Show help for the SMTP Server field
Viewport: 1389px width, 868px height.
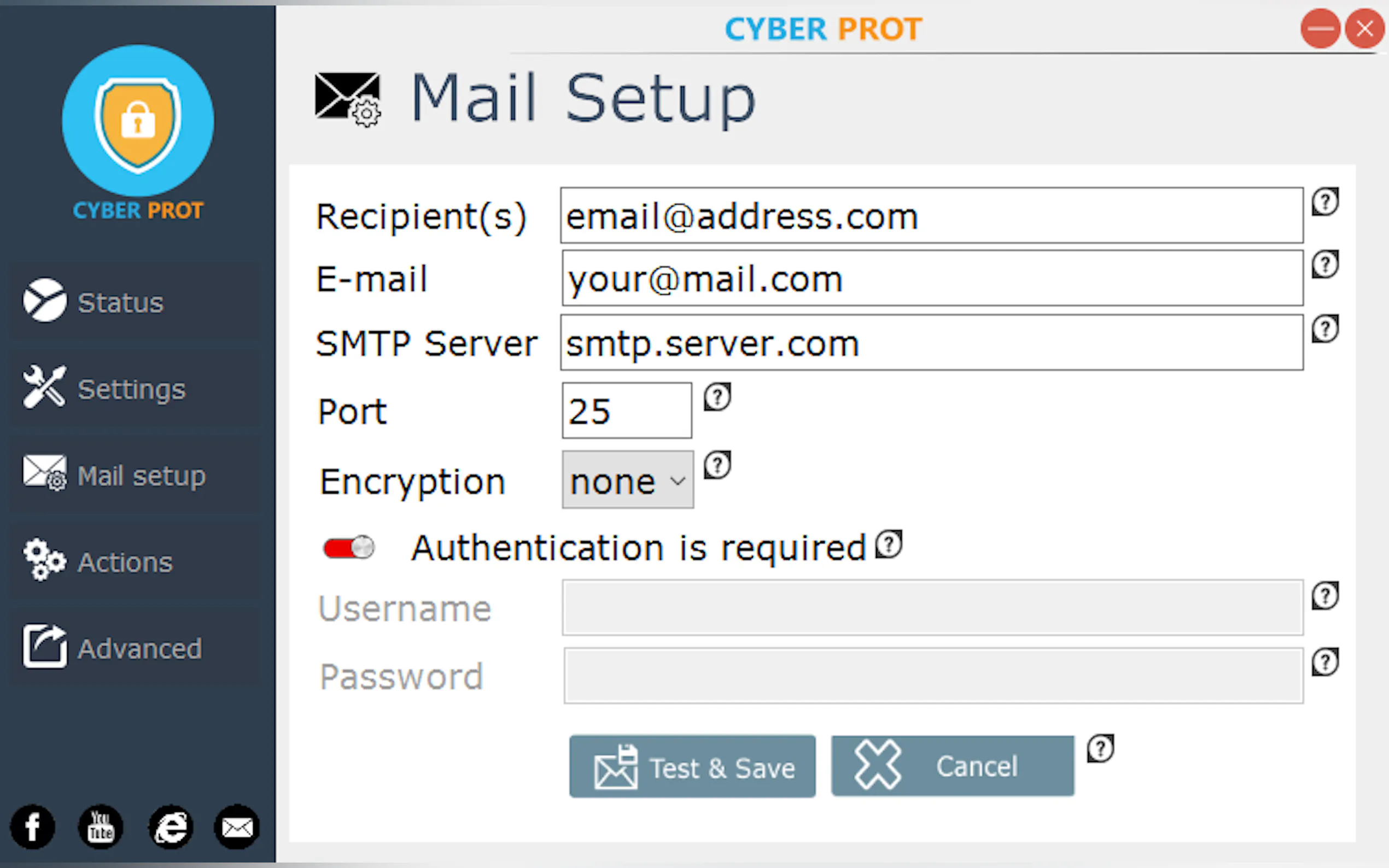click(x=1325, y=329)
